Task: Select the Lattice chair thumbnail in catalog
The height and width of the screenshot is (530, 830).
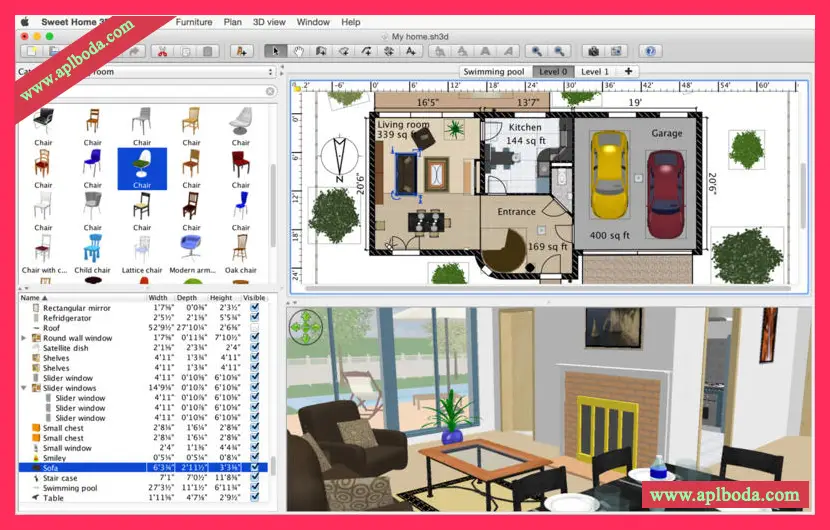Action: (142, 248)
